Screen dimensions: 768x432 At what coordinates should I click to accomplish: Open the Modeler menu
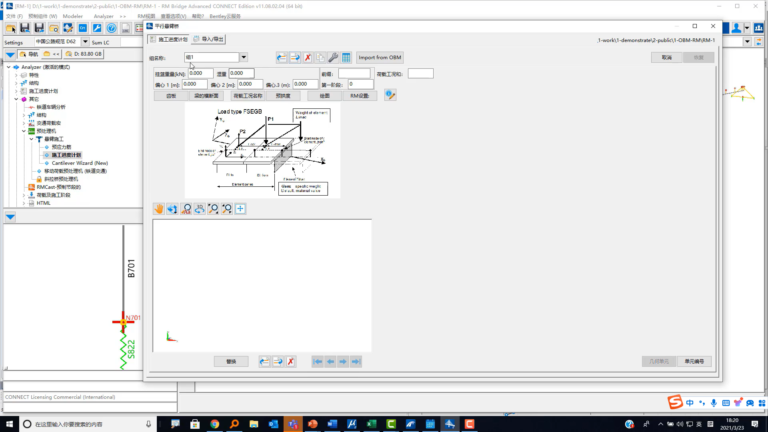point(72,16)
